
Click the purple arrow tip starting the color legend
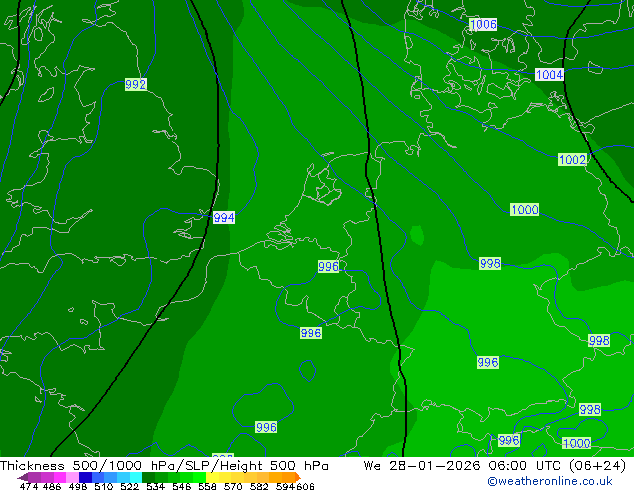click(x=23, y=477)
